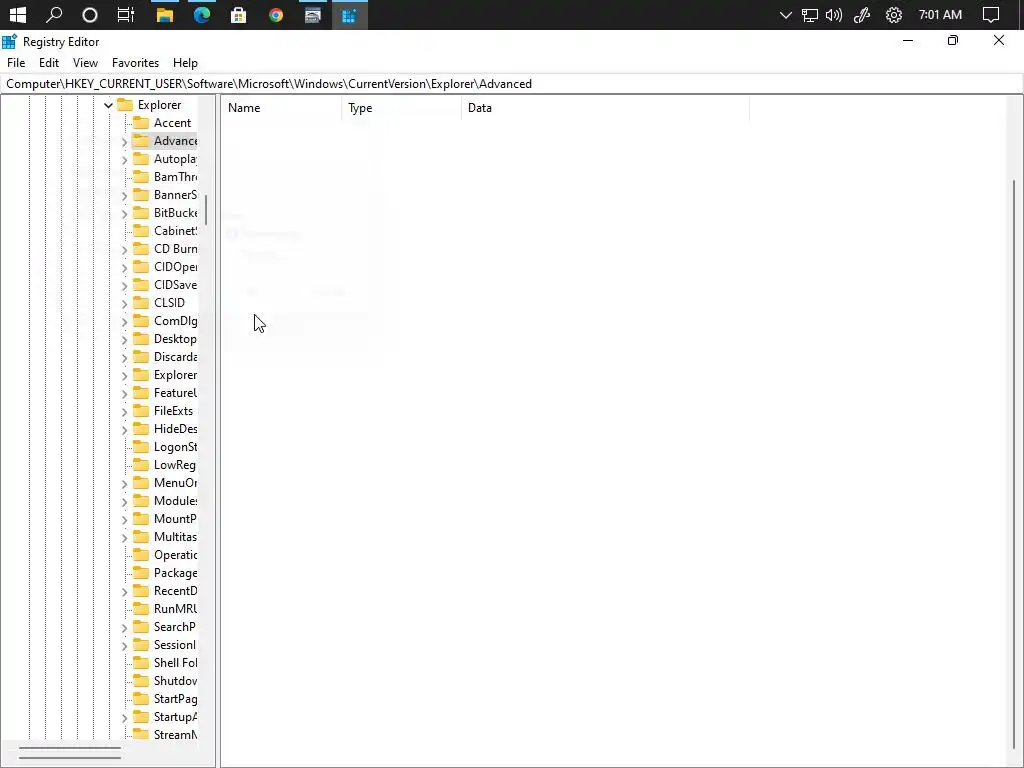Open taskbar search magnifier
The image size is (1024, 768).
[x=54, y=14]
